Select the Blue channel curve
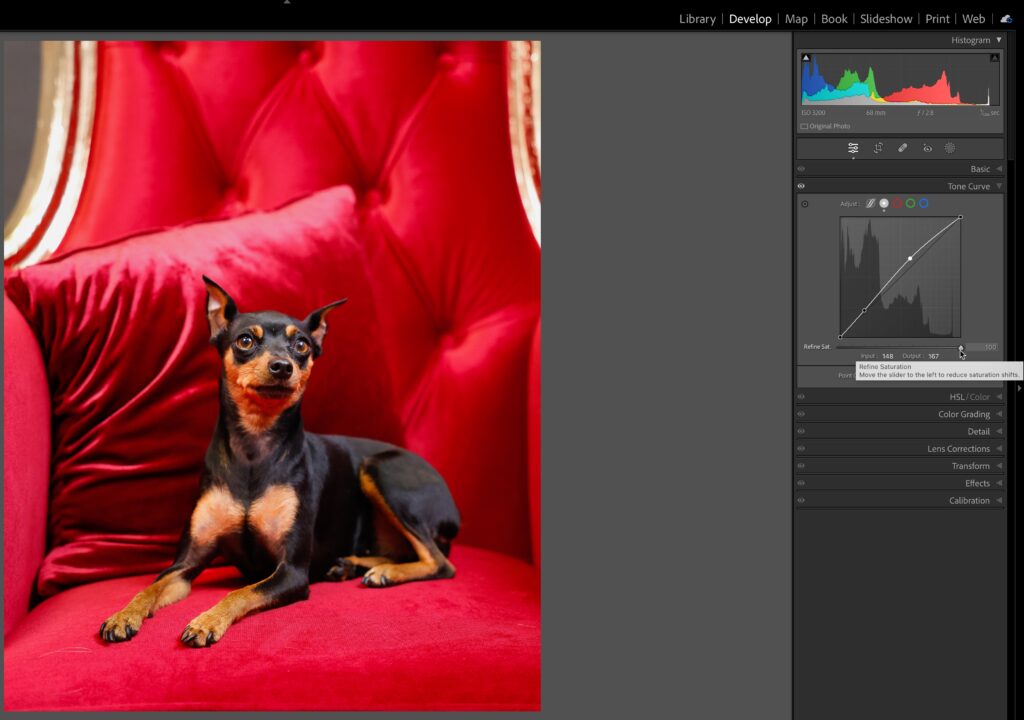Viewport: 1024px width, 720px height. [x=923, y=203]
